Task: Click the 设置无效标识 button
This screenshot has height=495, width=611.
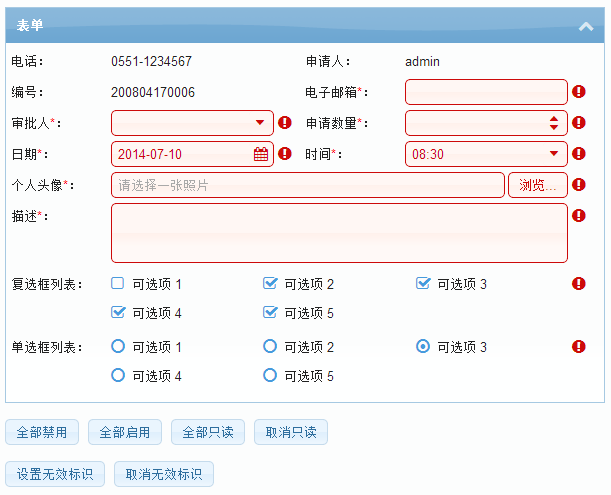Action: [55, 474]
